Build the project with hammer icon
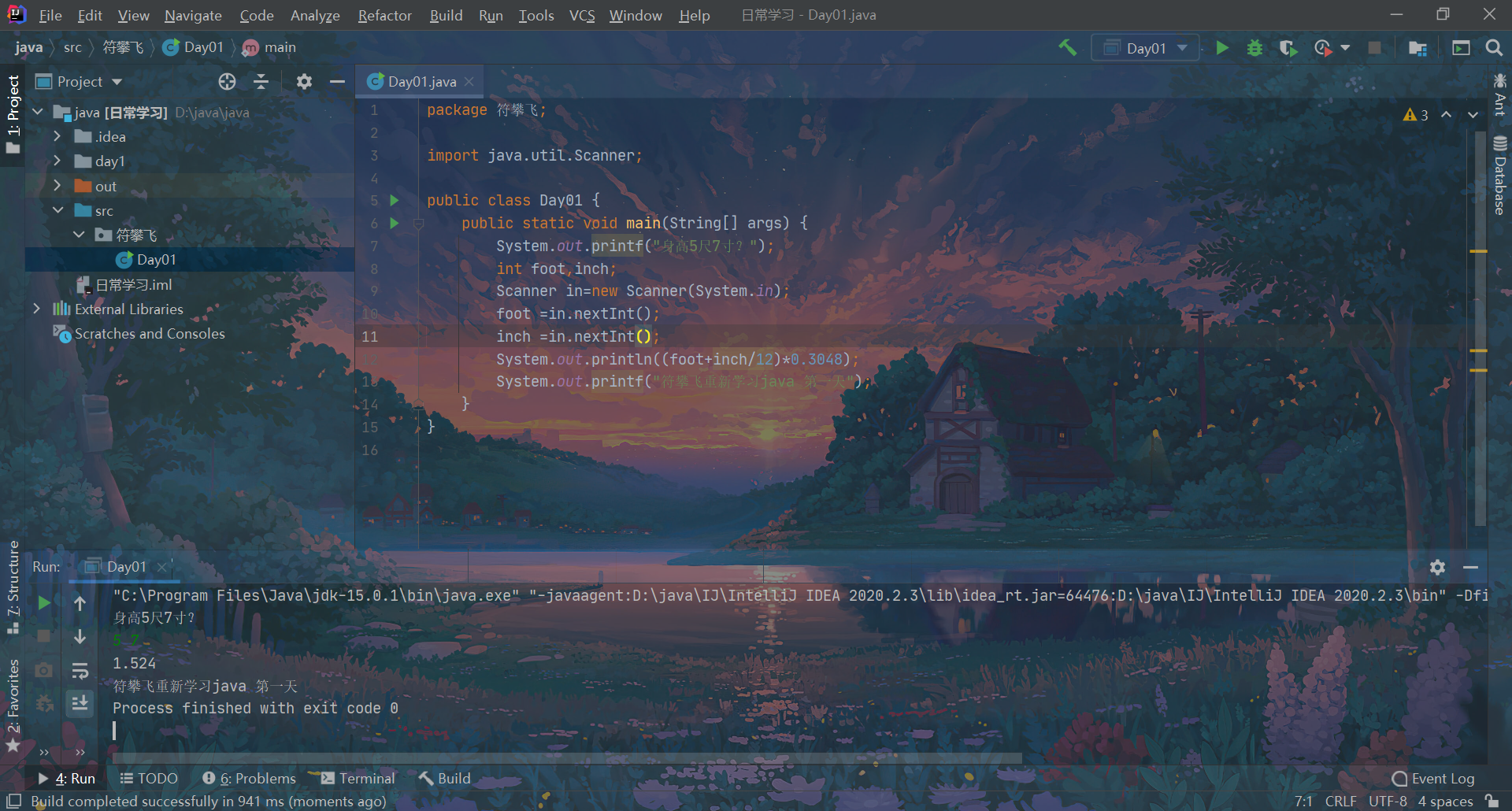 tap(1067, 47)
